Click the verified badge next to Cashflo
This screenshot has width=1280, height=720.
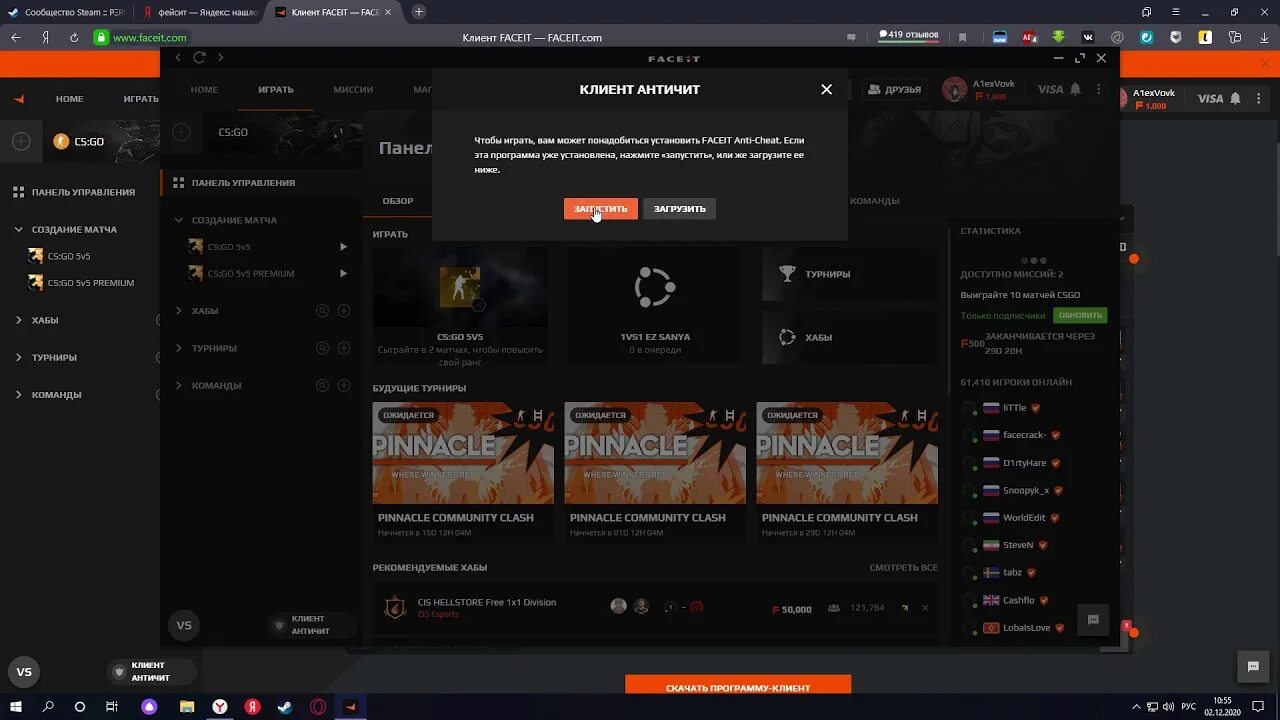(x=1042, y=600)
